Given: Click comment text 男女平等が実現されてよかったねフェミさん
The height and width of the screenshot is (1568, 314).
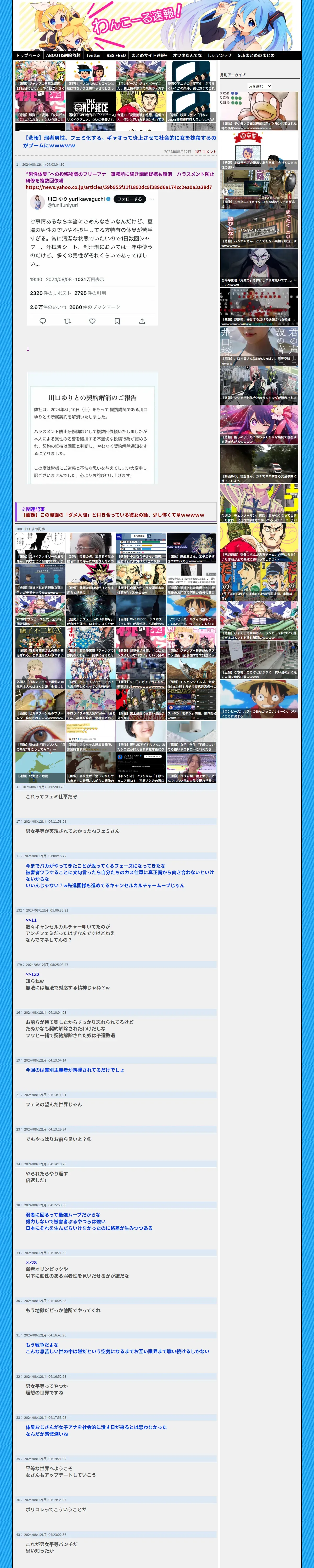Looking at the screenshot, I should pyautogui.click(x=72, y=830).
